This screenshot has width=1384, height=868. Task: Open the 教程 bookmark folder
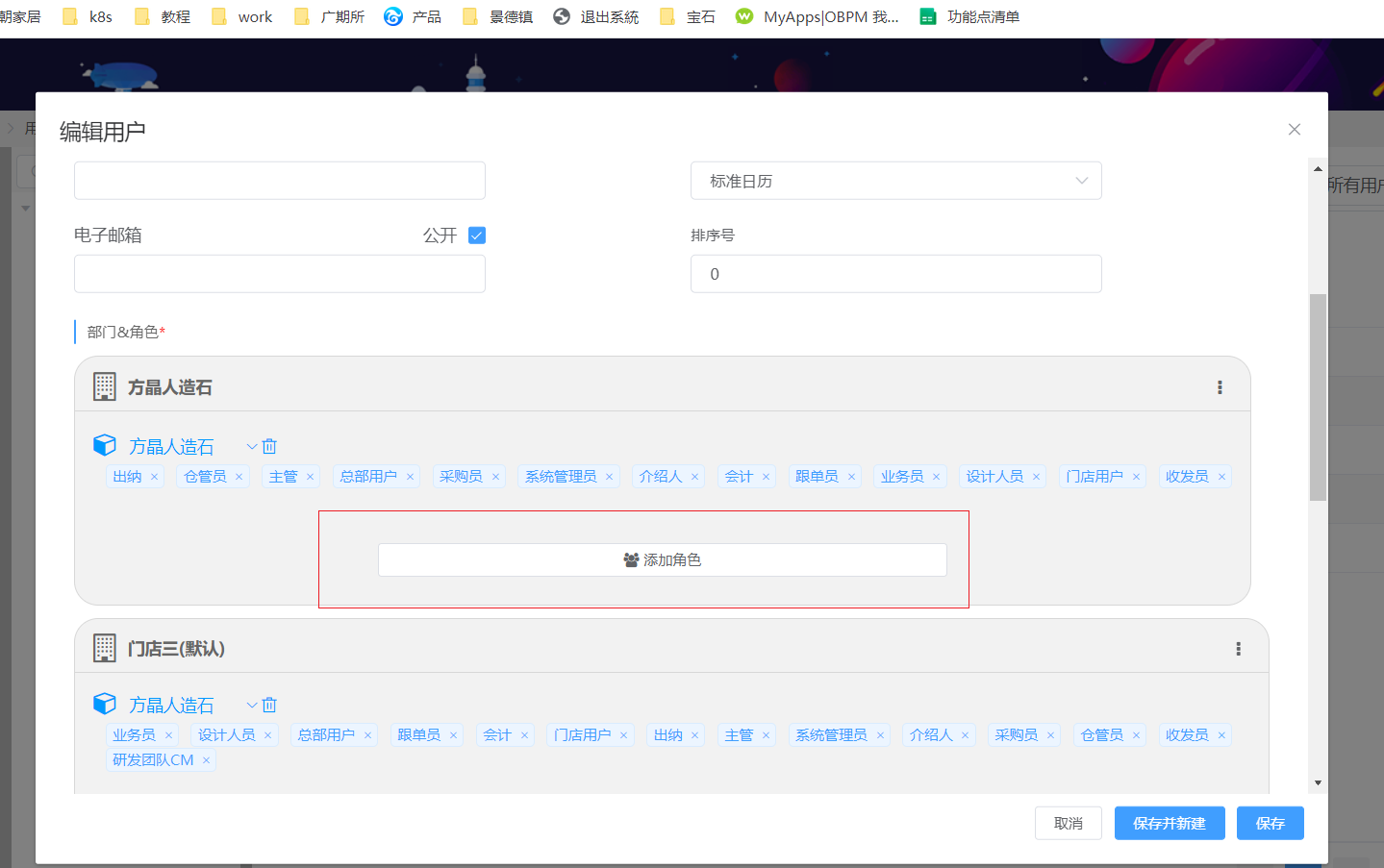coord(163,16)
